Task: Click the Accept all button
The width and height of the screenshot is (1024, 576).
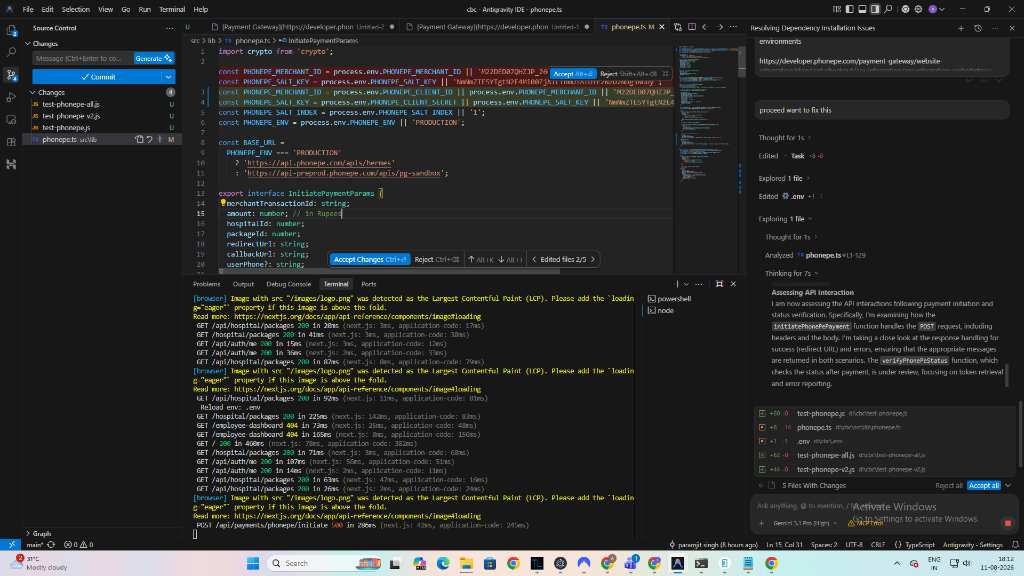Action: click(984, 485)
